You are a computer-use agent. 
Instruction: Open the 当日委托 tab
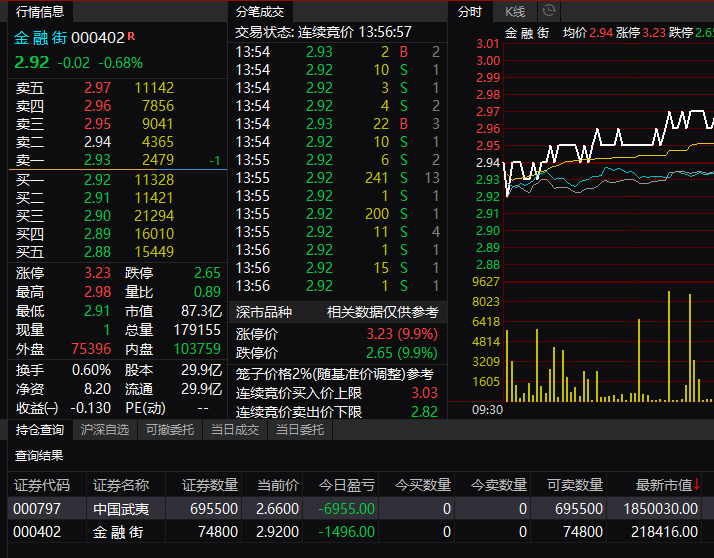point(300,430)
